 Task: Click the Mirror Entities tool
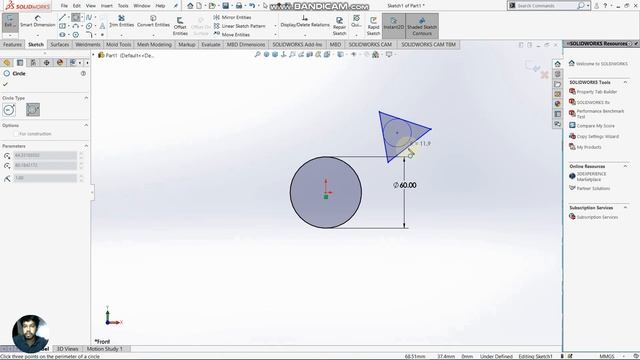click(x=232, y=17)
